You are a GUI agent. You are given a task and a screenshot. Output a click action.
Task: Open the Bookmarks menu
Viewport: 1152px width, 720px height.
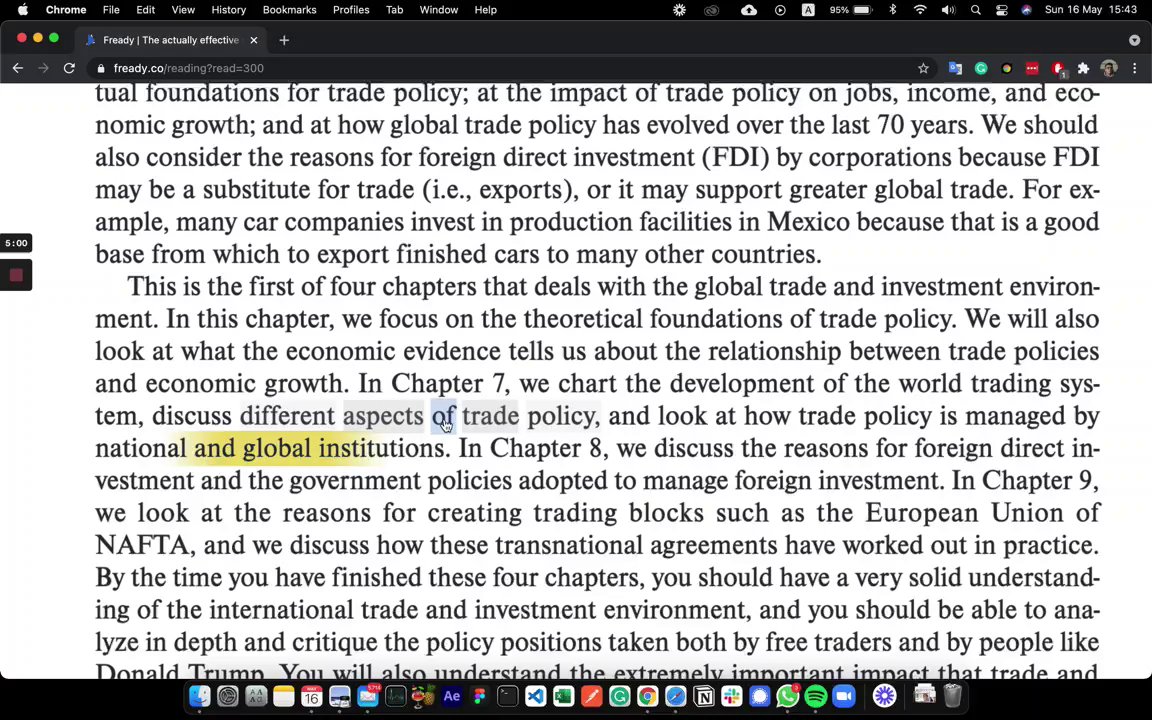click(289, 10)
